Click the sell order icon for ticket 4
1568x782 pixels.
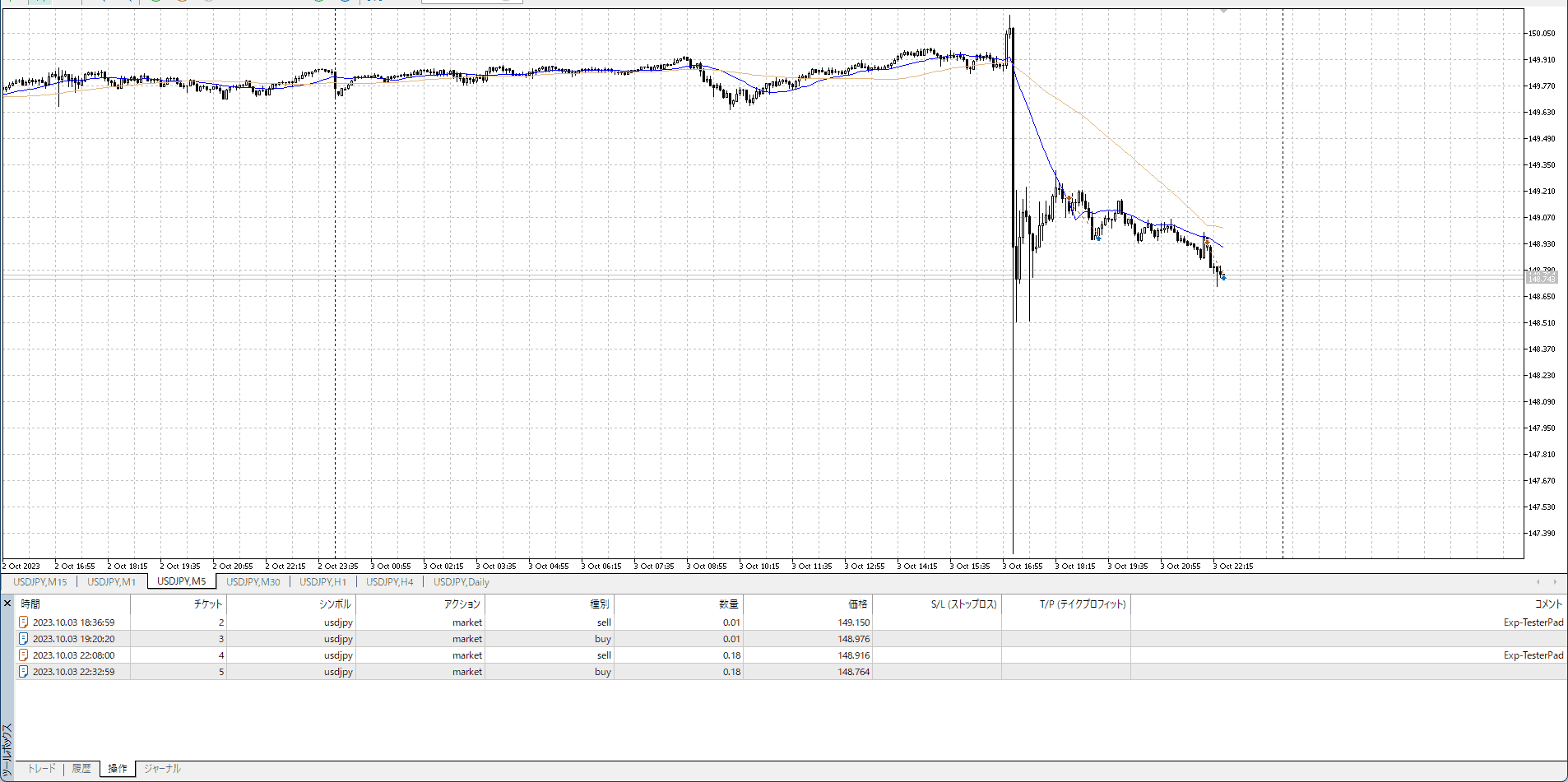tap(24, 655)
